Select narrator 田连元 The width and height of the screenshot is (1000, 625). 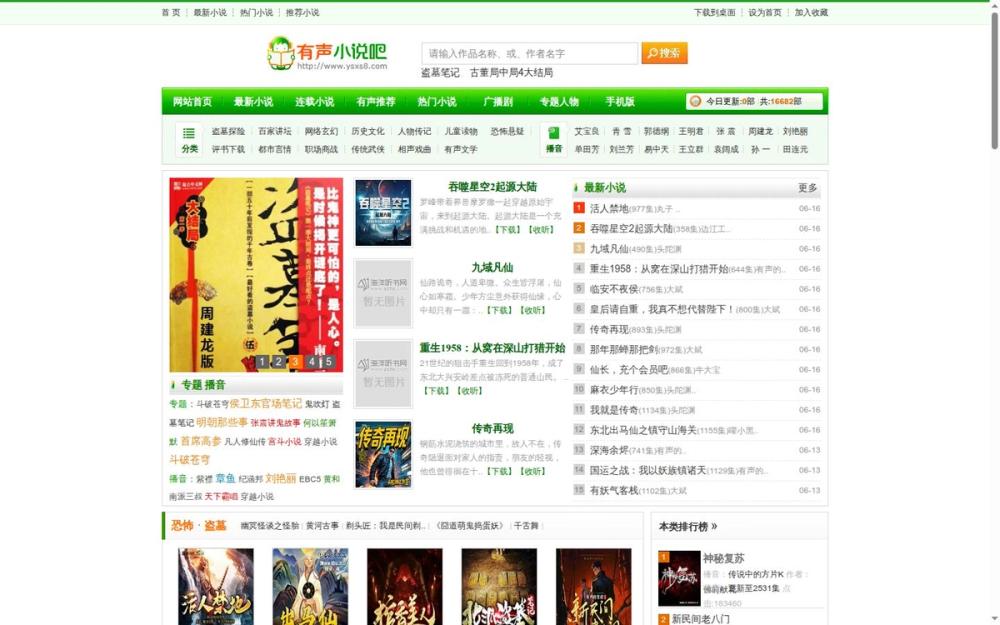(x=795, y=149)
